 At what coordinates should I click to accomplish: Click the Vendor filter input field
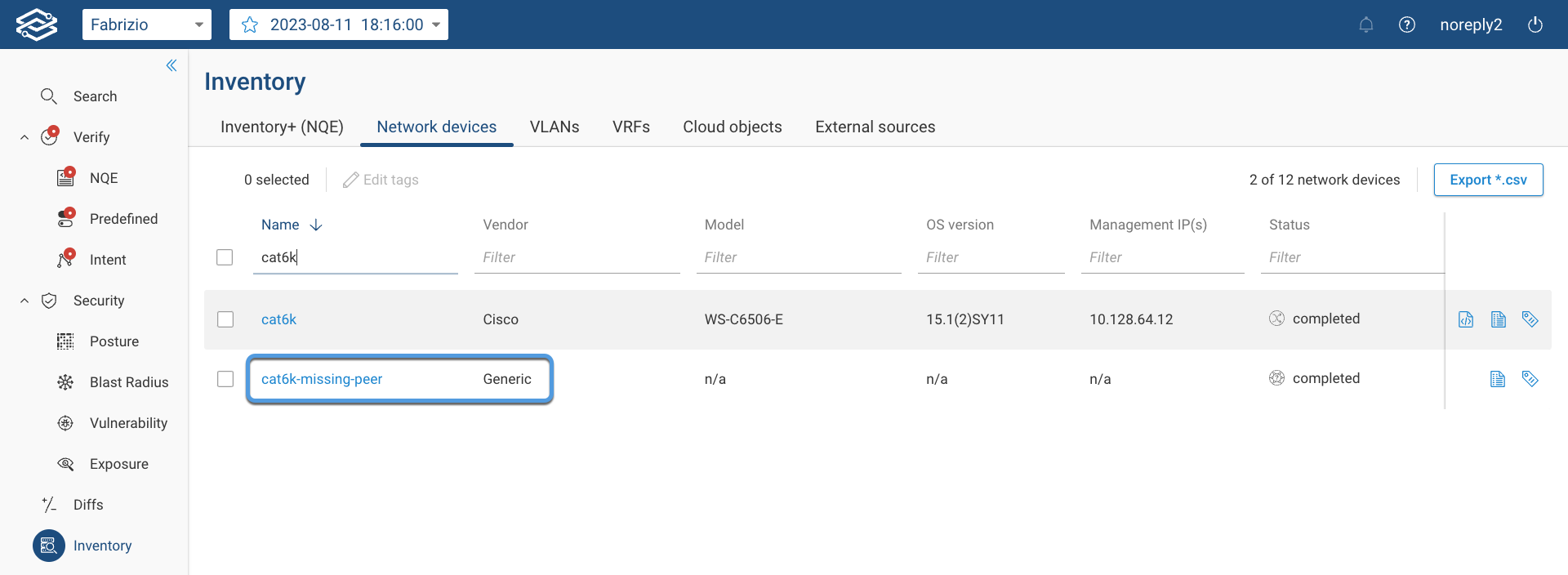click(577, 257)
